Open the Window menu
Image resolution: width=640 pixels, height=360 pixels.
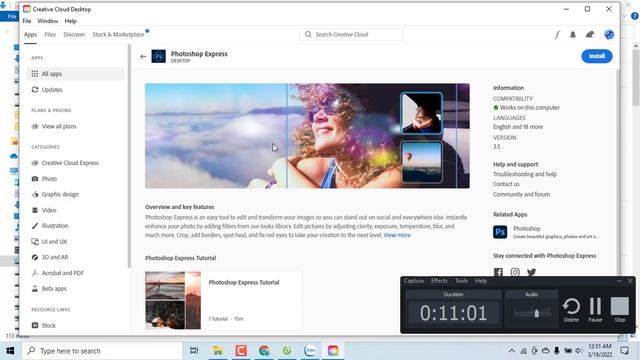click(x=48, y=21)
